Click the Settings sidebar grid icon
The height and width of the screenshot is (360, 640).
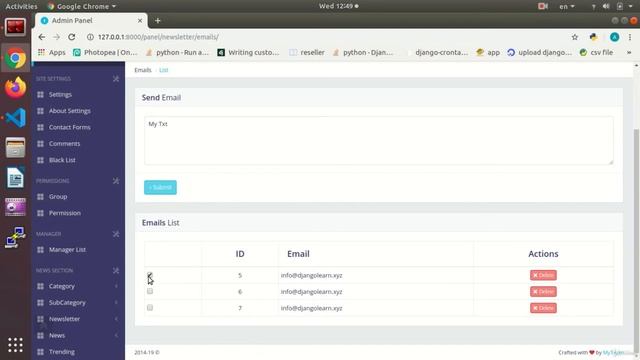[40, 94]
